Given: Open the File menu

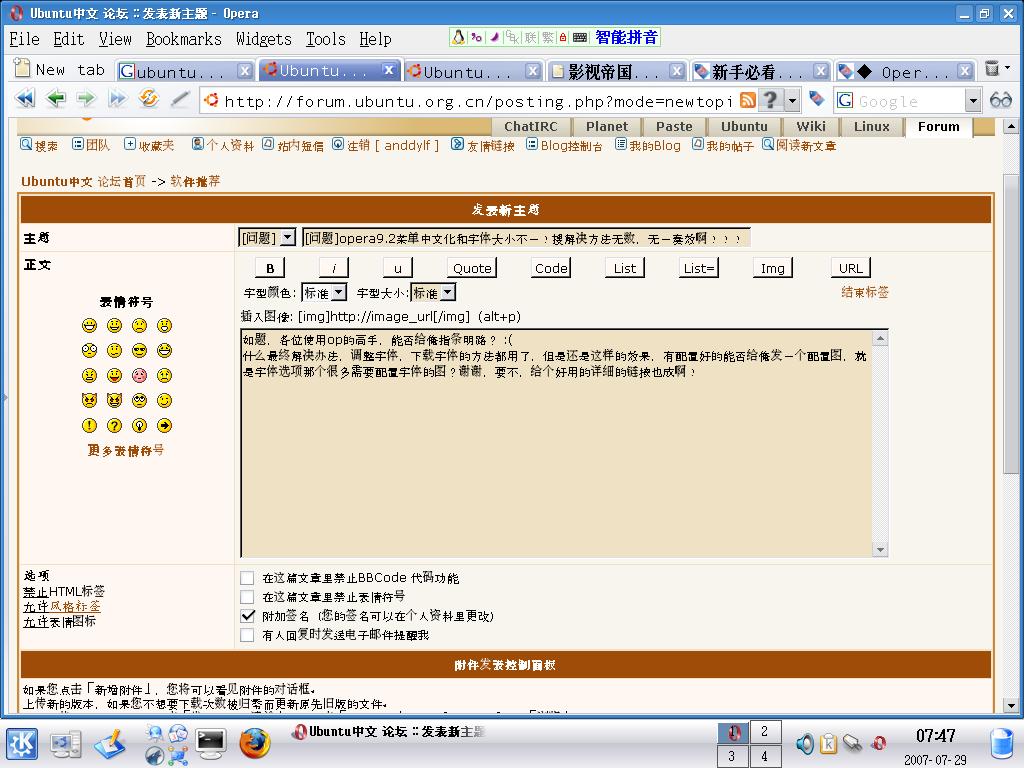Looking at the screenshot, I should click(24, 39).
